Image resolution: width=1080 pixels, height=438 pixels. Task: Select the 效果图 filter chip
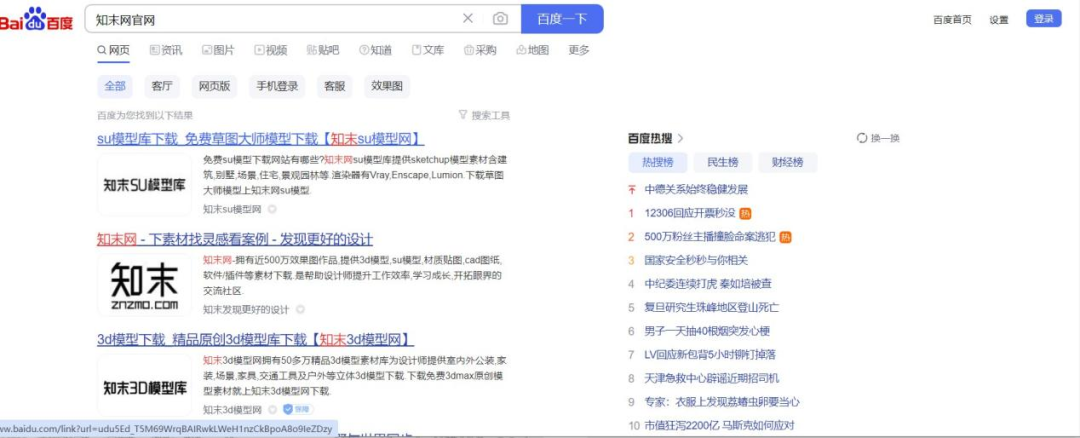[387, 87]
